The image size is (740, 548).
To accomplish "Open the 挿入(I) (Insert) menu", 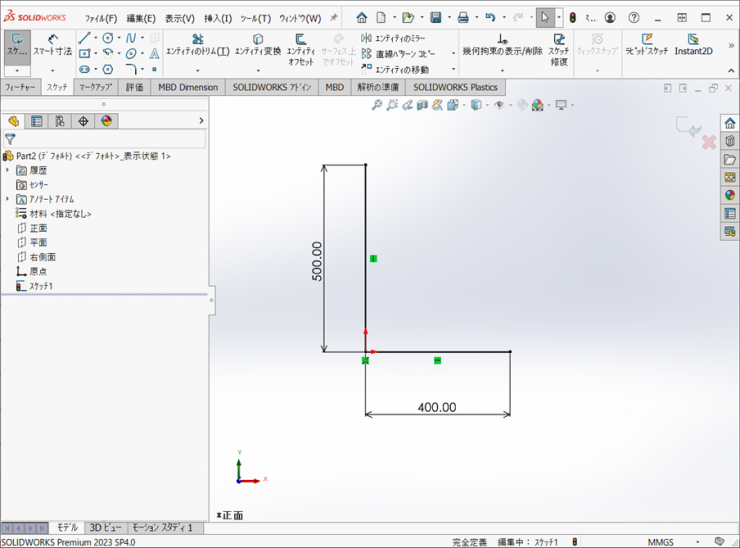I will [x=217, y=18].
